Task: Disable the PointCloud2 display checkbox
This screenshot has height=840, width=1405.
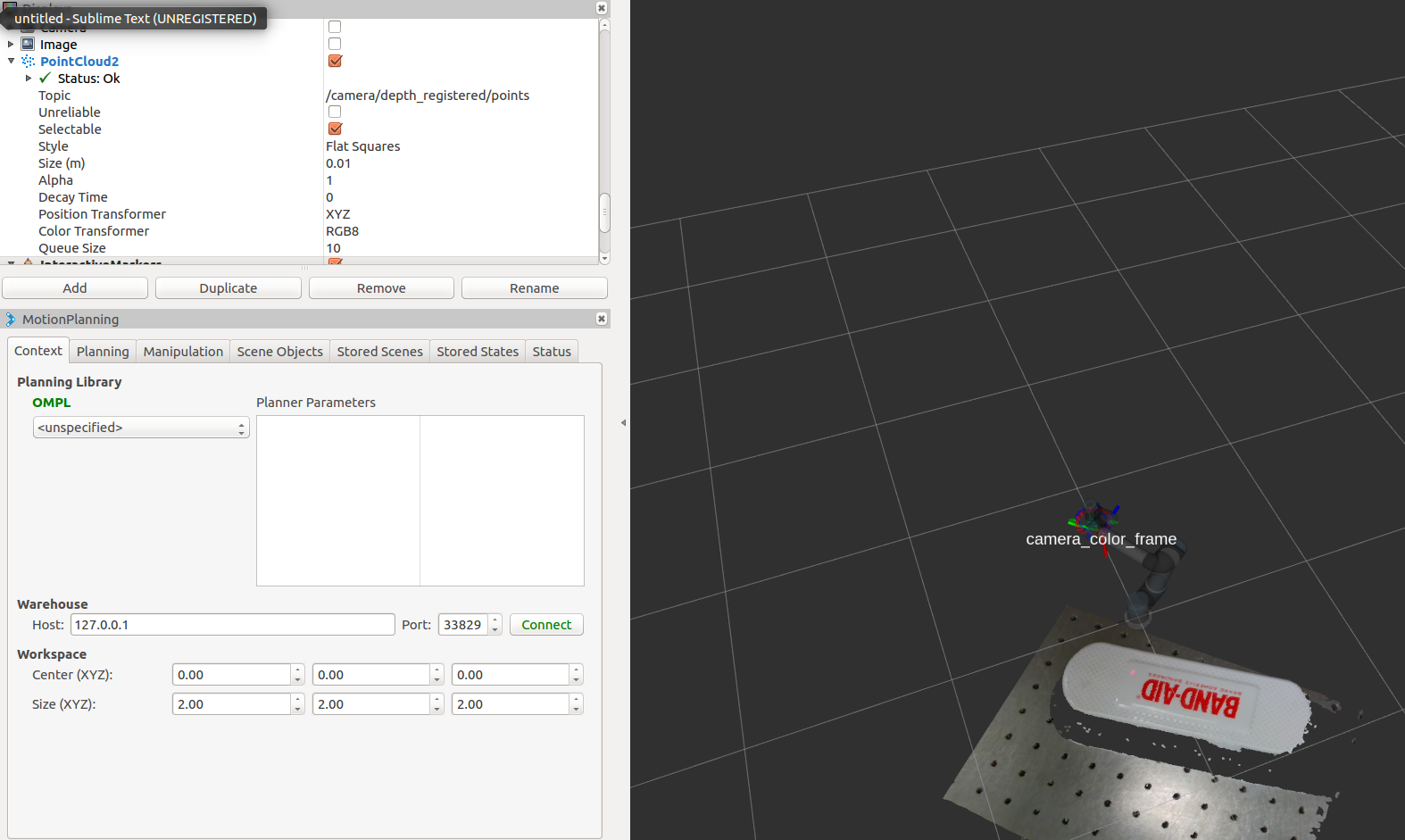Action: [x=335, y=61]
